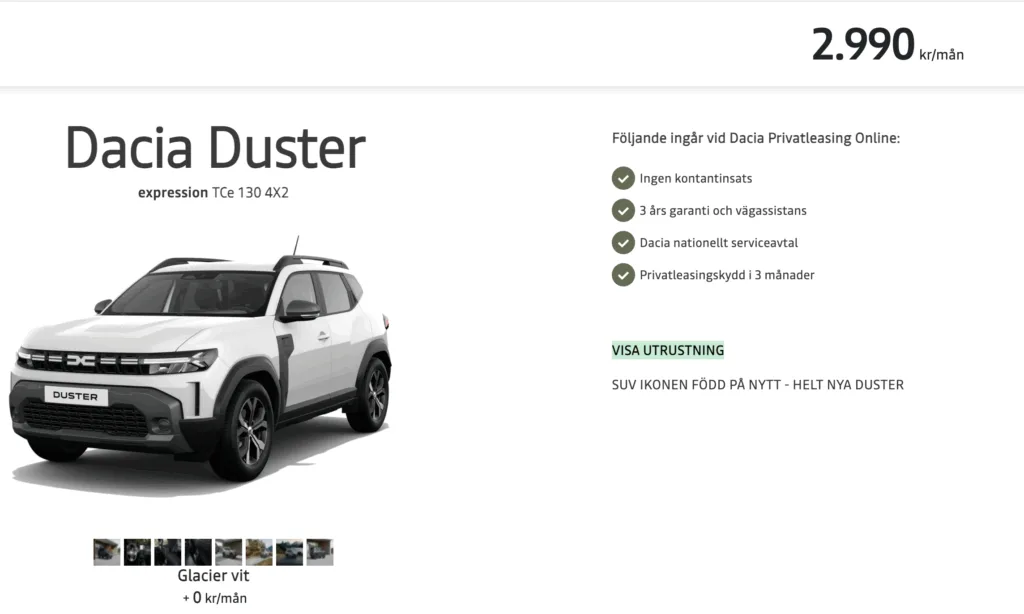The image size is (1024, 614).
Task: Click the VISA UTRUSTNING link
Action: [667, 350]
